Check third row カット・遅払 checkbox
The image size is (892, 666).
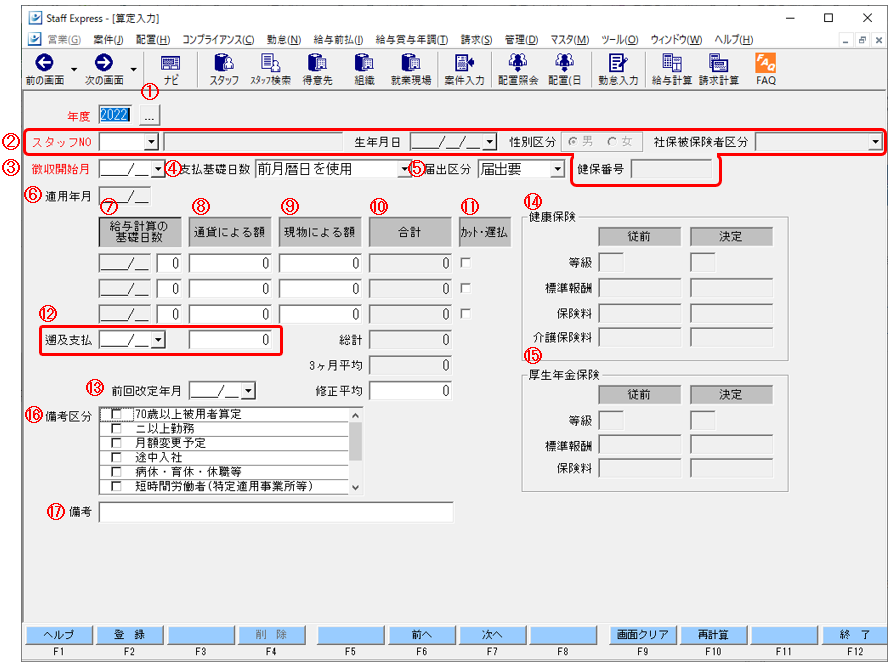(465, 313)
